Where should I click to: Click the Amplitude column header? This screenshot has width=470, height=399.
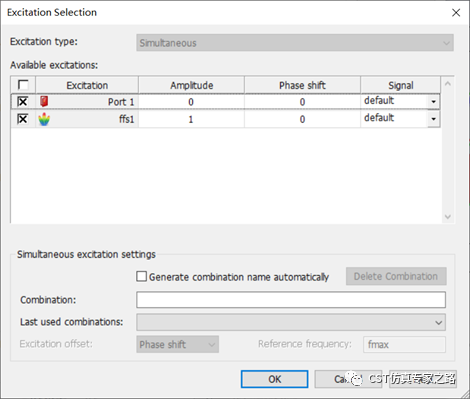pos(191,85)
